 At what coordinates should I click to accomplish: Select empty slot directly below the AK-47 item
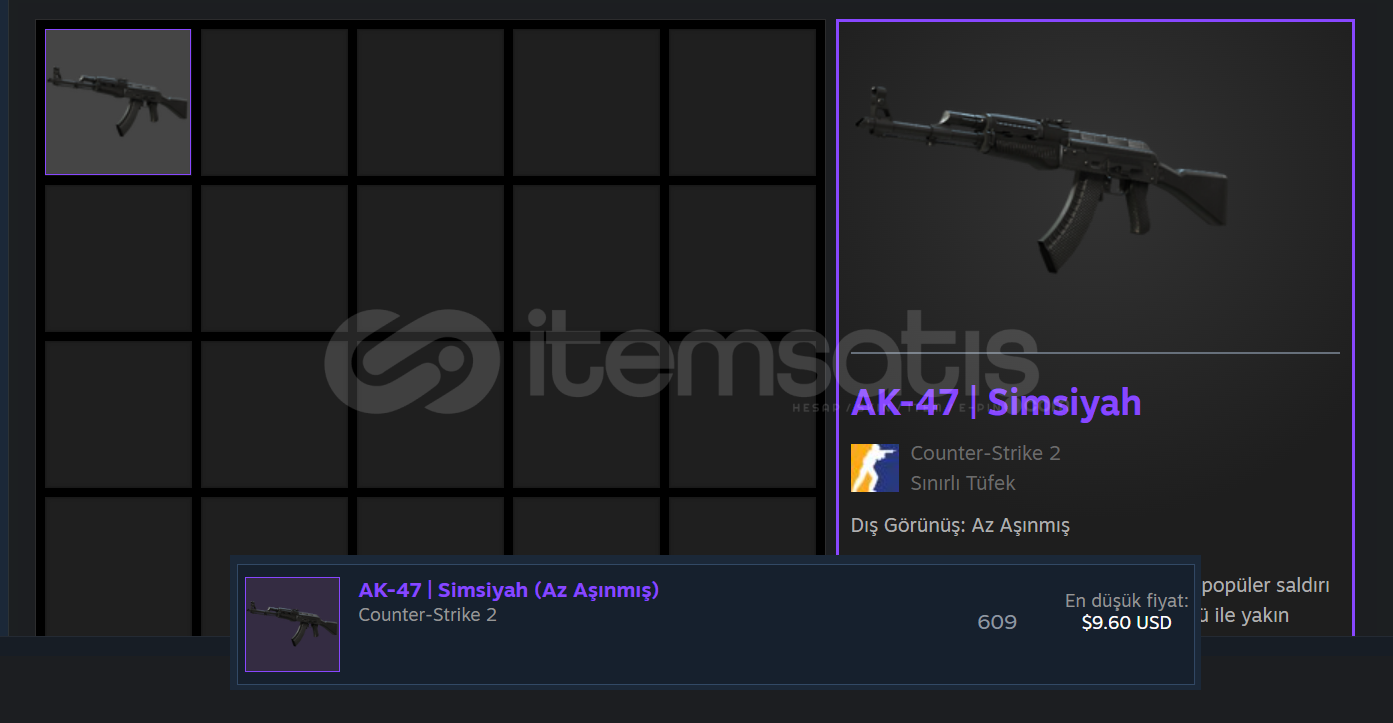118,258
